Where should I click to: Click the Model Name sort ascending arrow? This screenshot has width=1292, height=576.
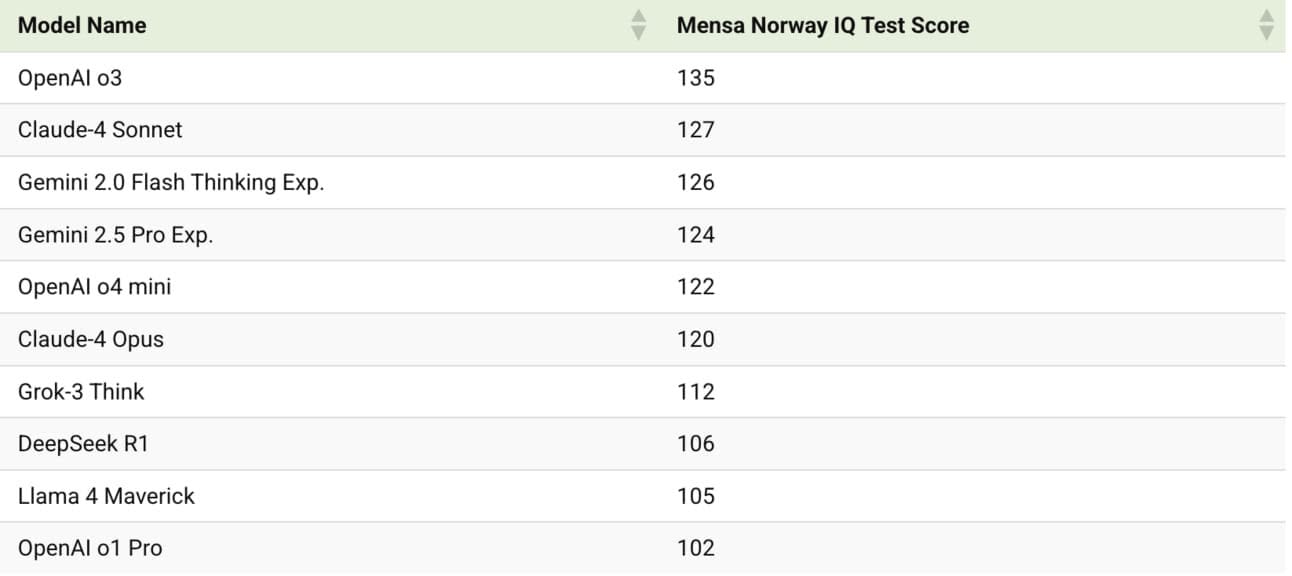click(639, 17)
